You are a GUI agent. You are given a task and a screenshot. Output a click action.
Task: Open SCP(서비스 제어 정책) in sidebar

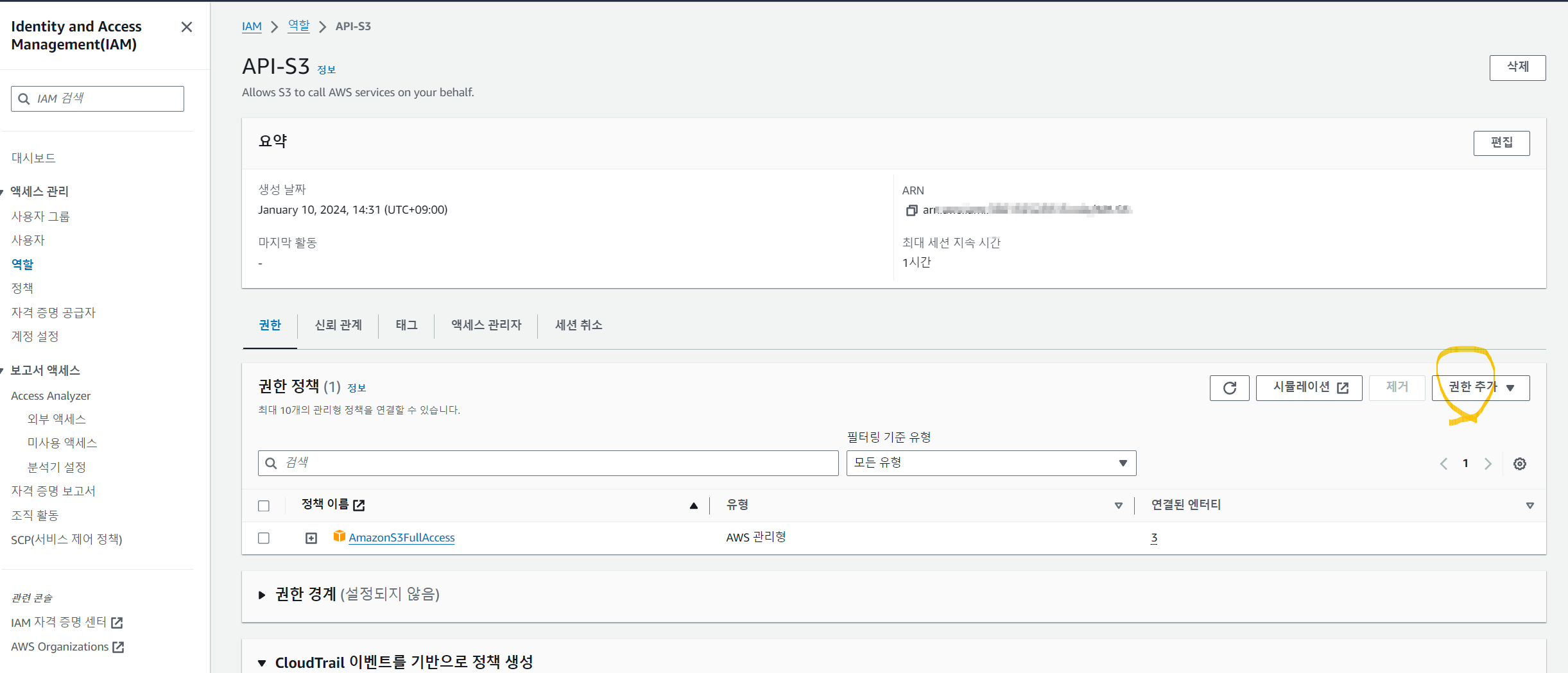tap(67, 540)
